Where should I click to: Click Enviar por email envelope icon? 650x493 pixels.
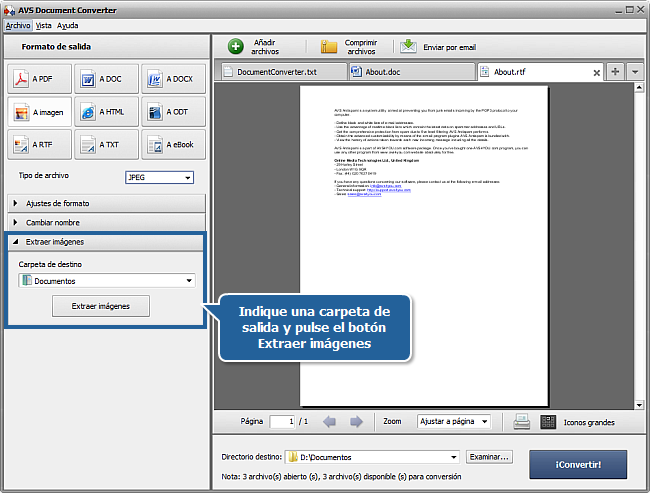(408, 46)
